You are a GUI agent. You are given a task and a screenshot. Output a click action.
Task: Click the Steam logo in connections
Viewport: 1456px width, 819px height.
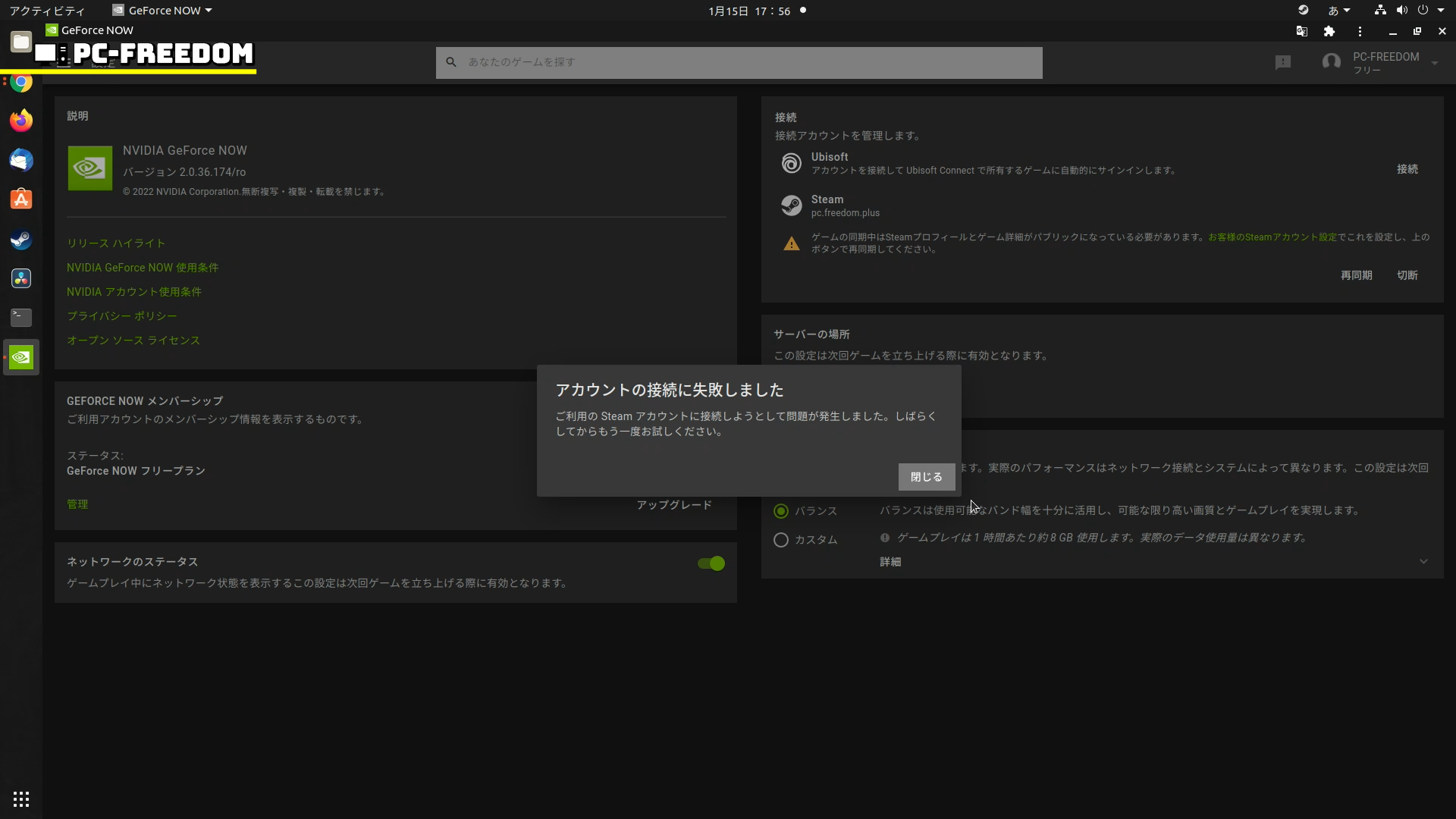click(x=791, y=206)
